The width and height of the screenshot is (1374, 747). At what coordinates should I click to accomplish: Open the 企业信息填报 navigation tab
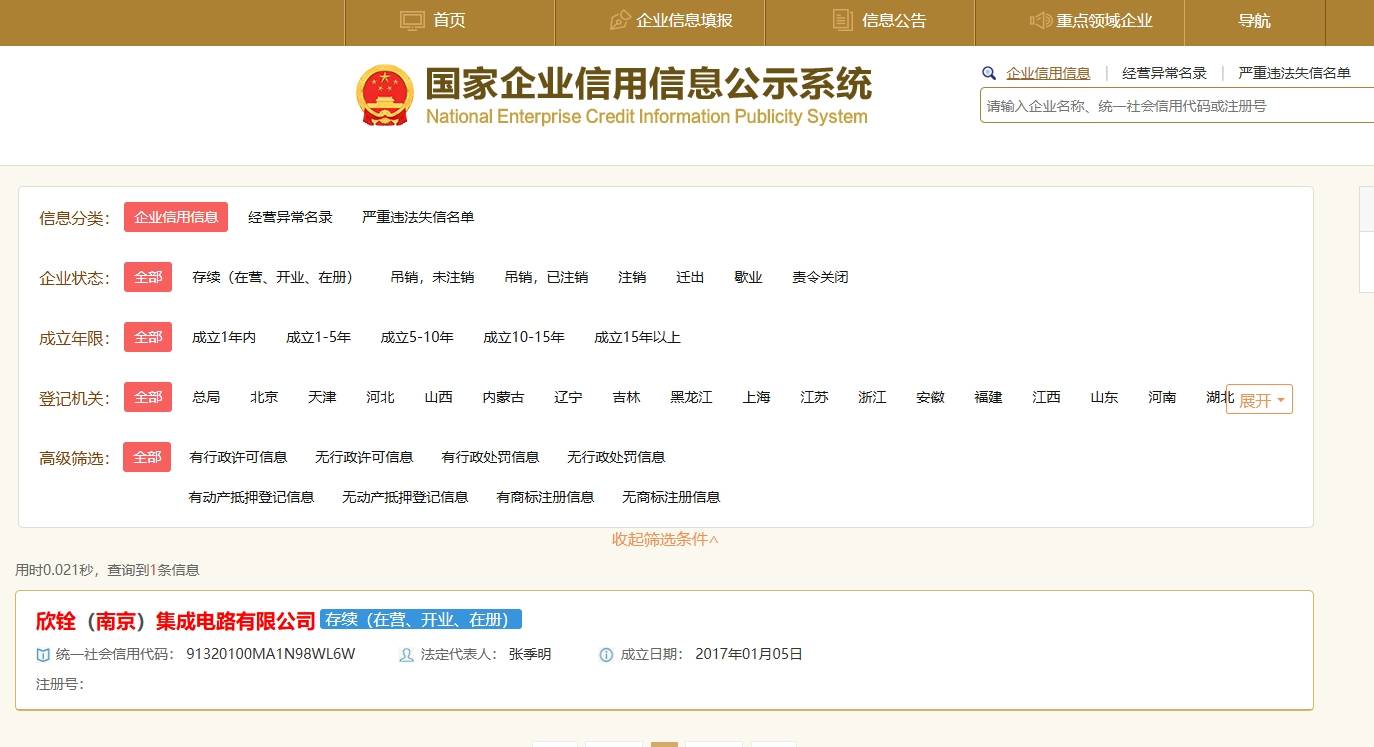tap(660, 20)
